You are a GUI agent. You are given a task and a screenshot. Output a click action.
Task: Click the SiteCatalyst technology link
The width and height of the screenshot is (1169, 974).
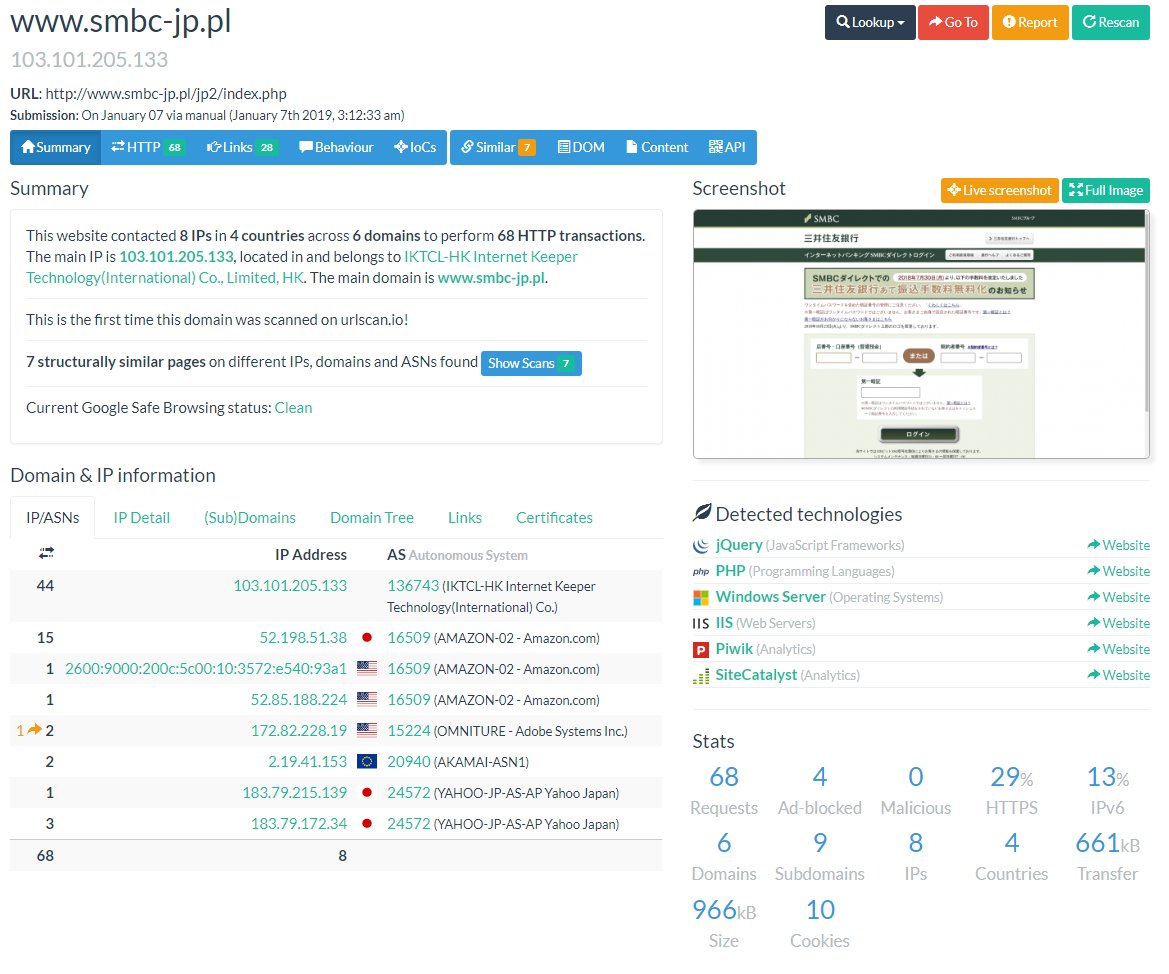(x=756, y=675)
